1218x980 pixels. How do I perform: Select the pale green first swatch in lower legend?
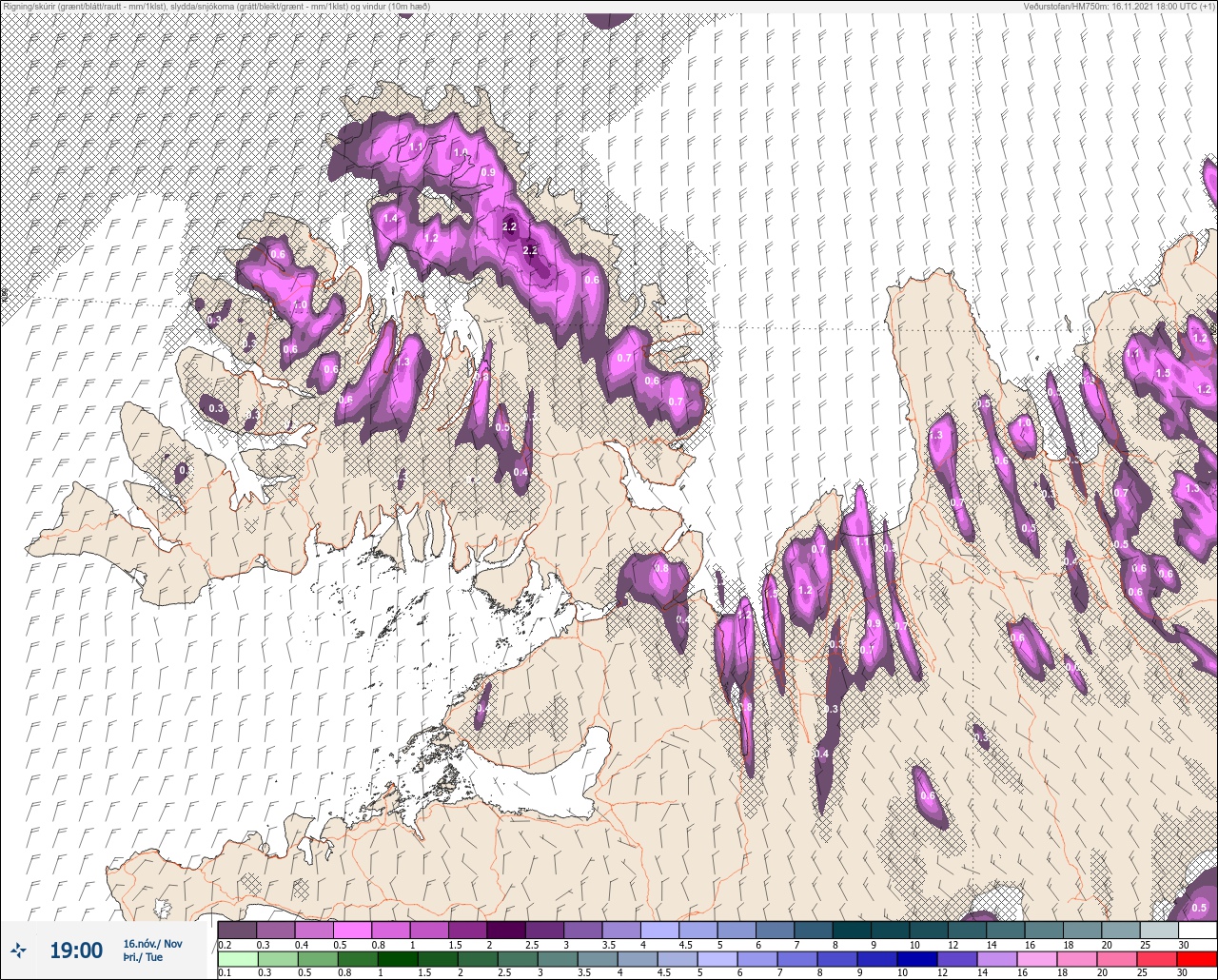[x=237, y=959]
